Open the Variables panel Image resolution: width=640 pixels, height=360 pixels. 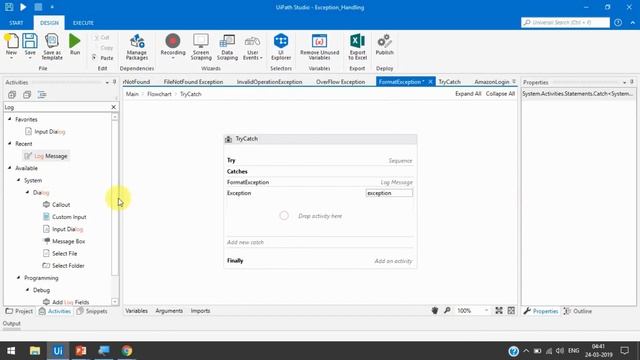(136, 311)
